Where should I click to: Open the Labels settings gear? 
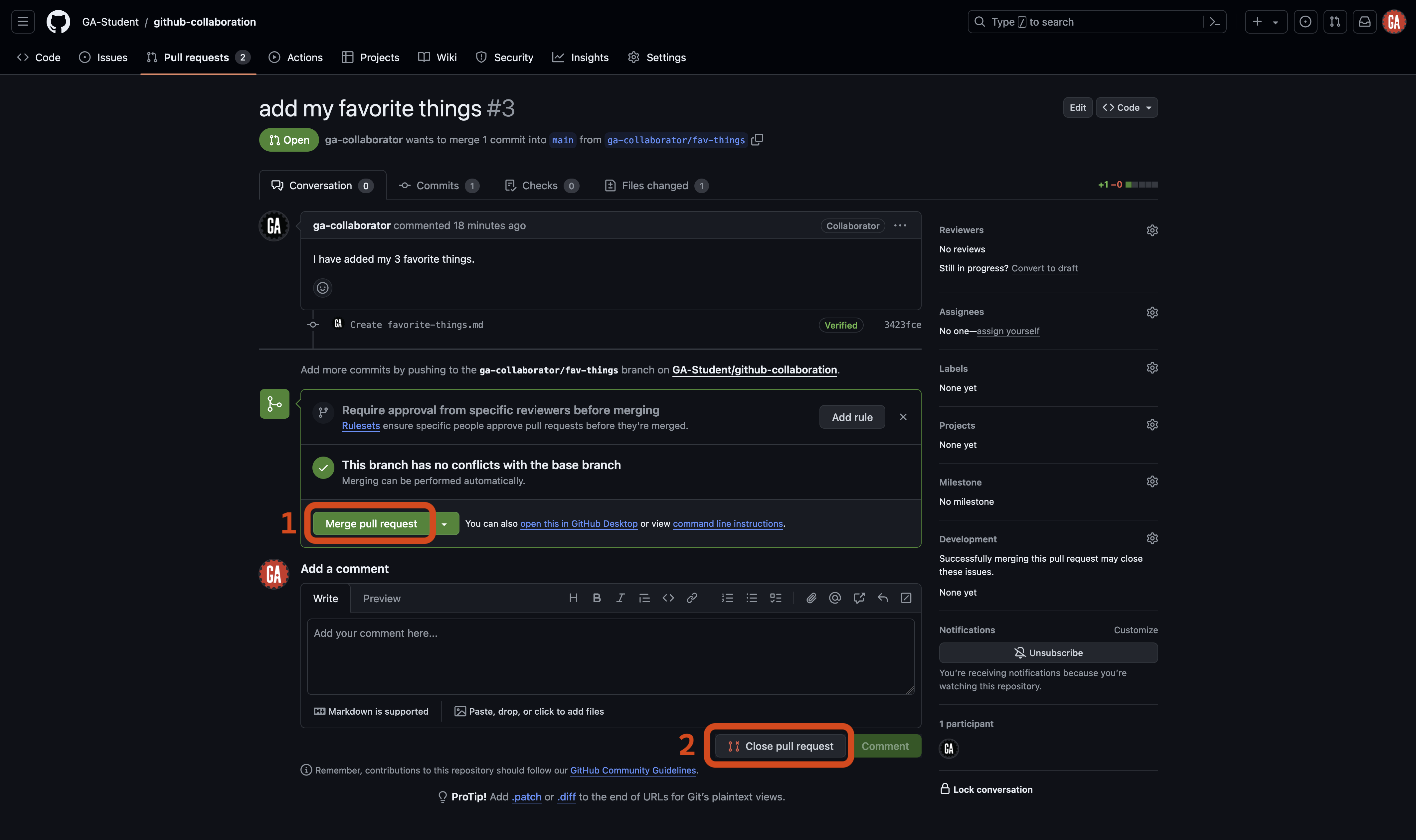(x=1153, y=367)
